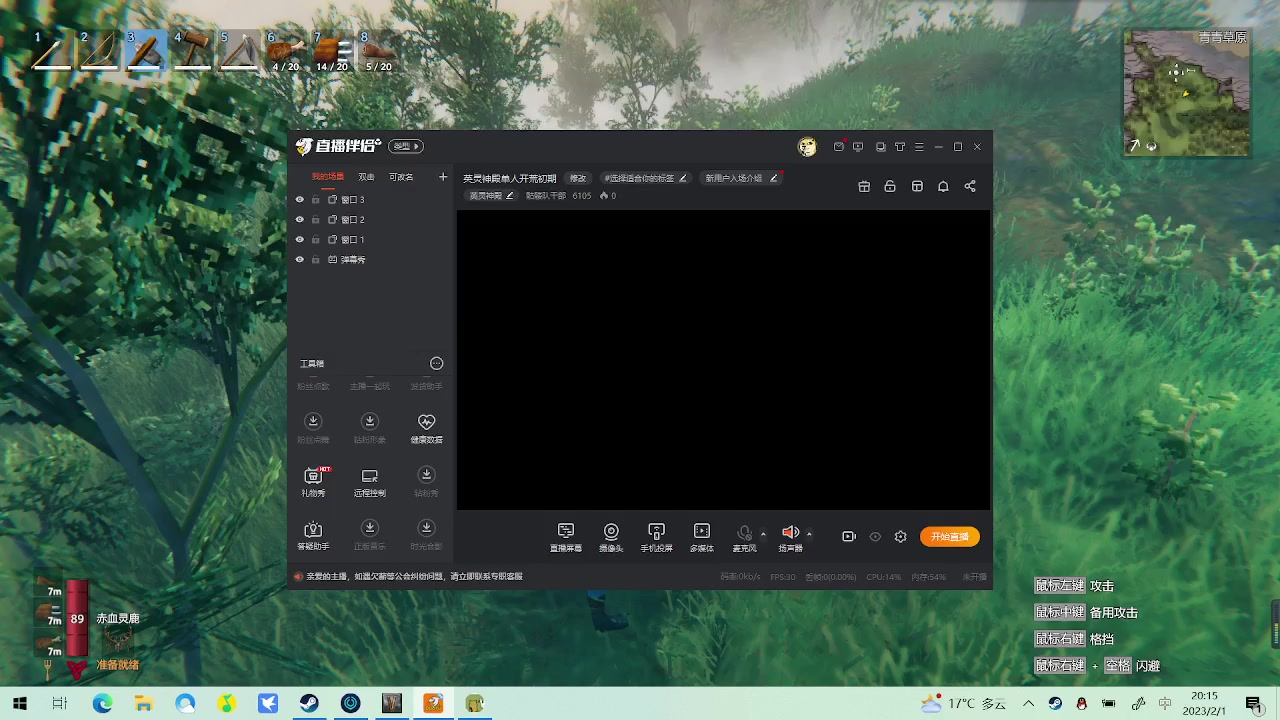1280x720 pixels.
Task: Click the 17°C weather widget
Action: pyautogui.click(x=962, y=704)
